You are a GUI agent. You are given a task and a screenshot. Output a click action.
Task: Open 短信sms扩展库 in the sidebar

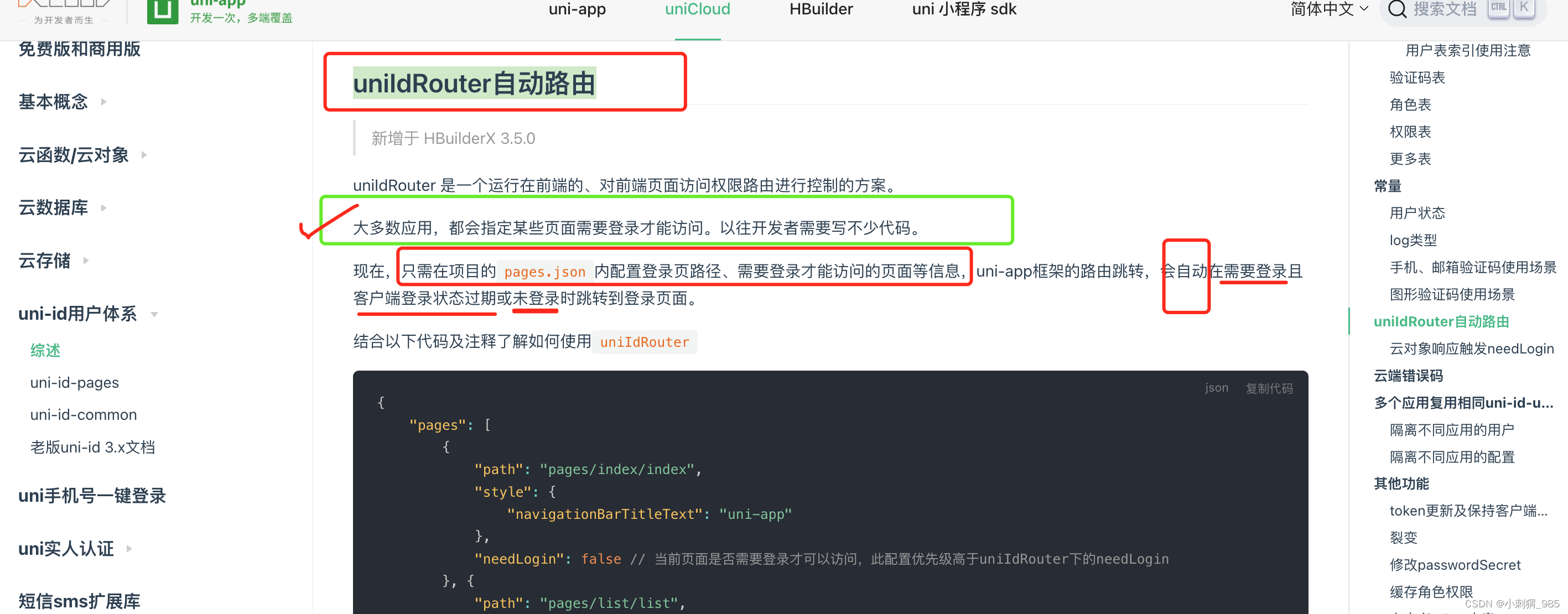tap(79, 601)
